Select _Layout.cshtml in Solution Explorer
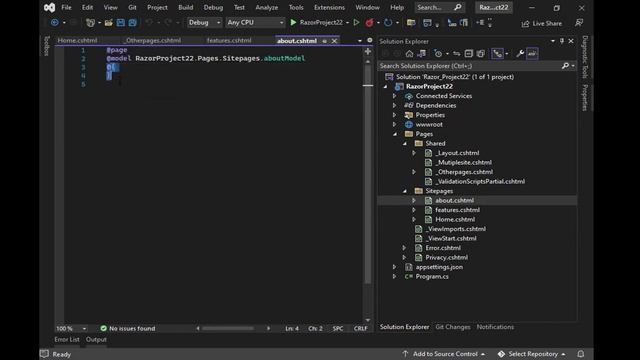The image size is (640, 360). point(457,153)
